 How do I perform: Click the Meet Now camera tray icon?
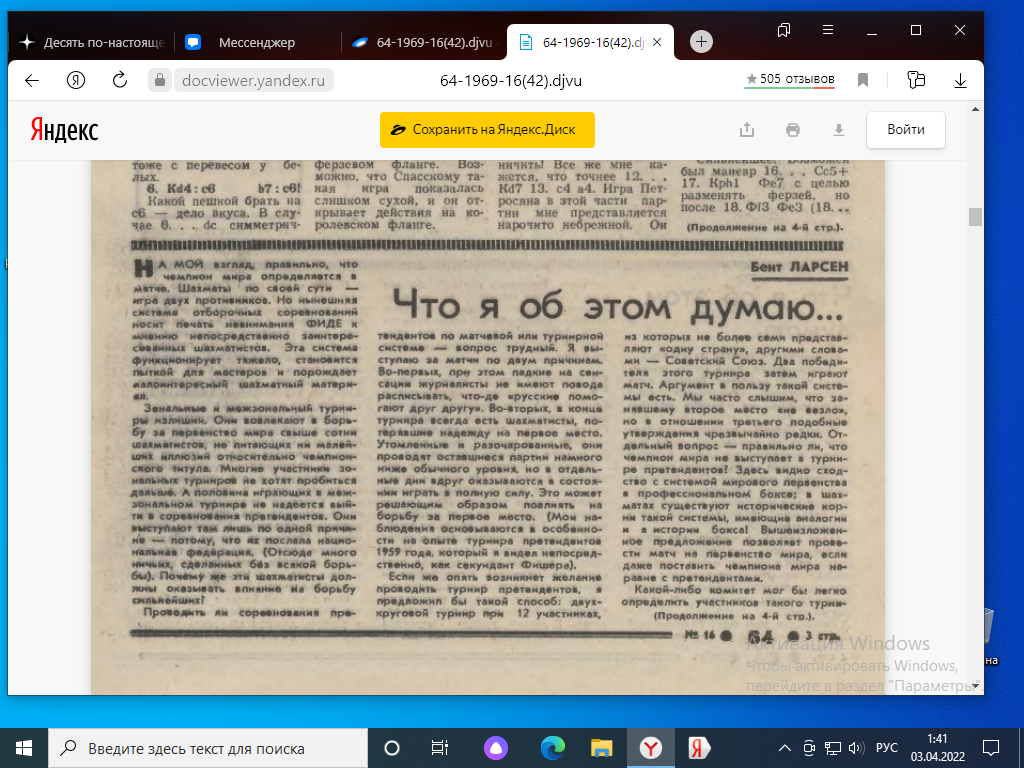click(x=809, y=748)
